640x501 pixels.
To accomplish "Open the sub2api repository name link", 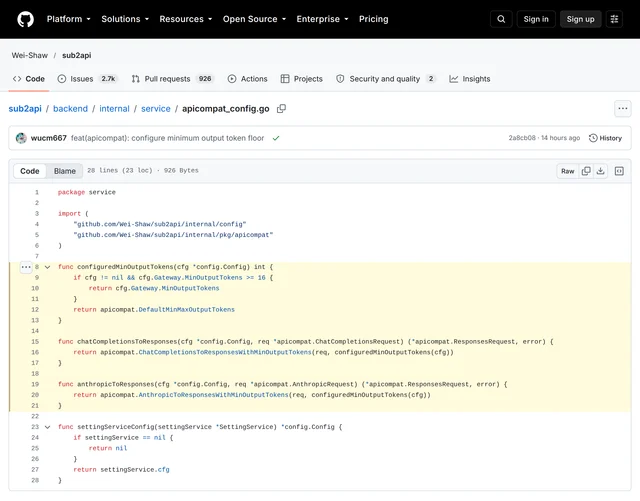I will point(76,55).
